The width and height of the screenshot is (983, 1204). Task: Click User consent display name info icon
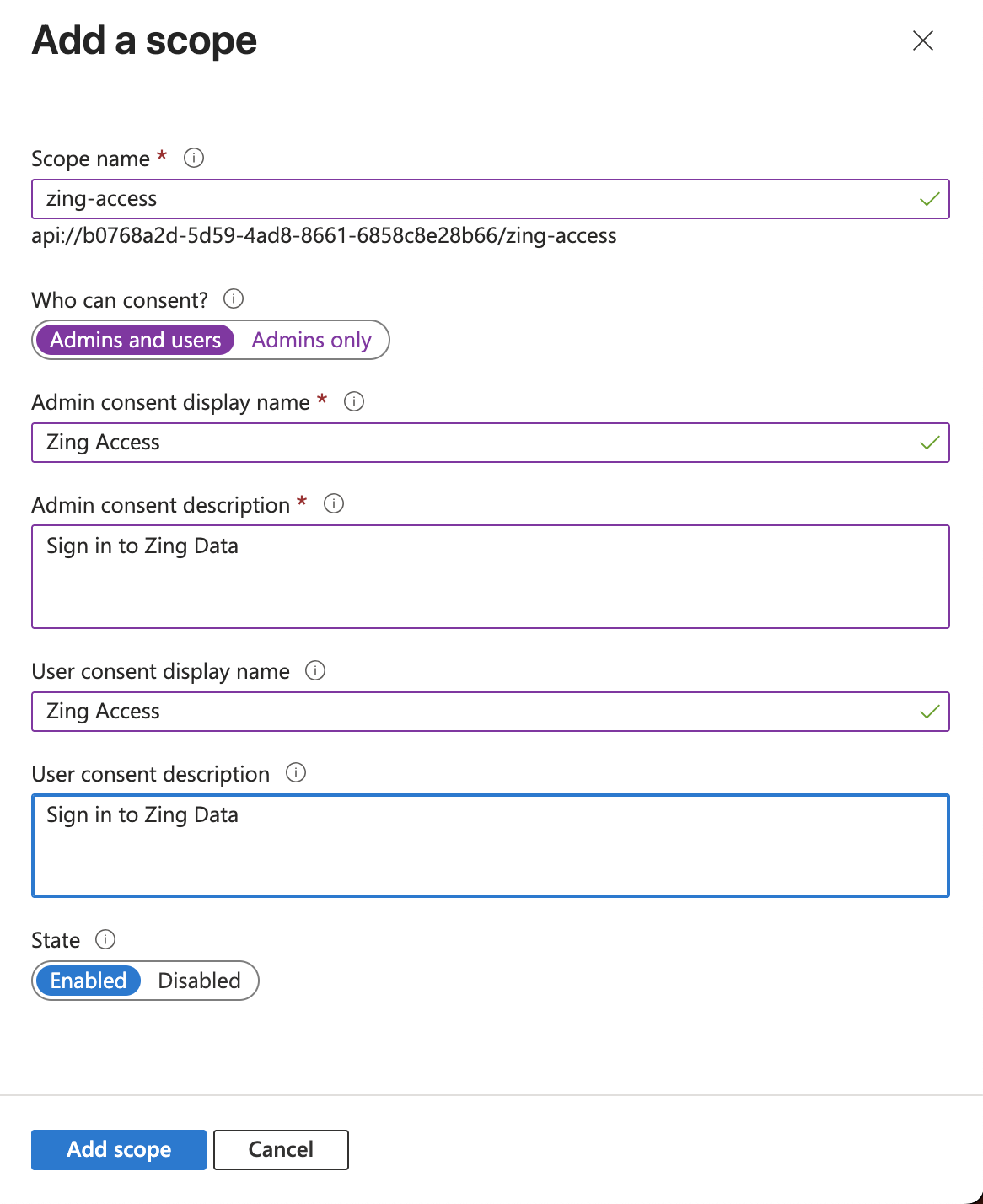click(x=315, y=670)
